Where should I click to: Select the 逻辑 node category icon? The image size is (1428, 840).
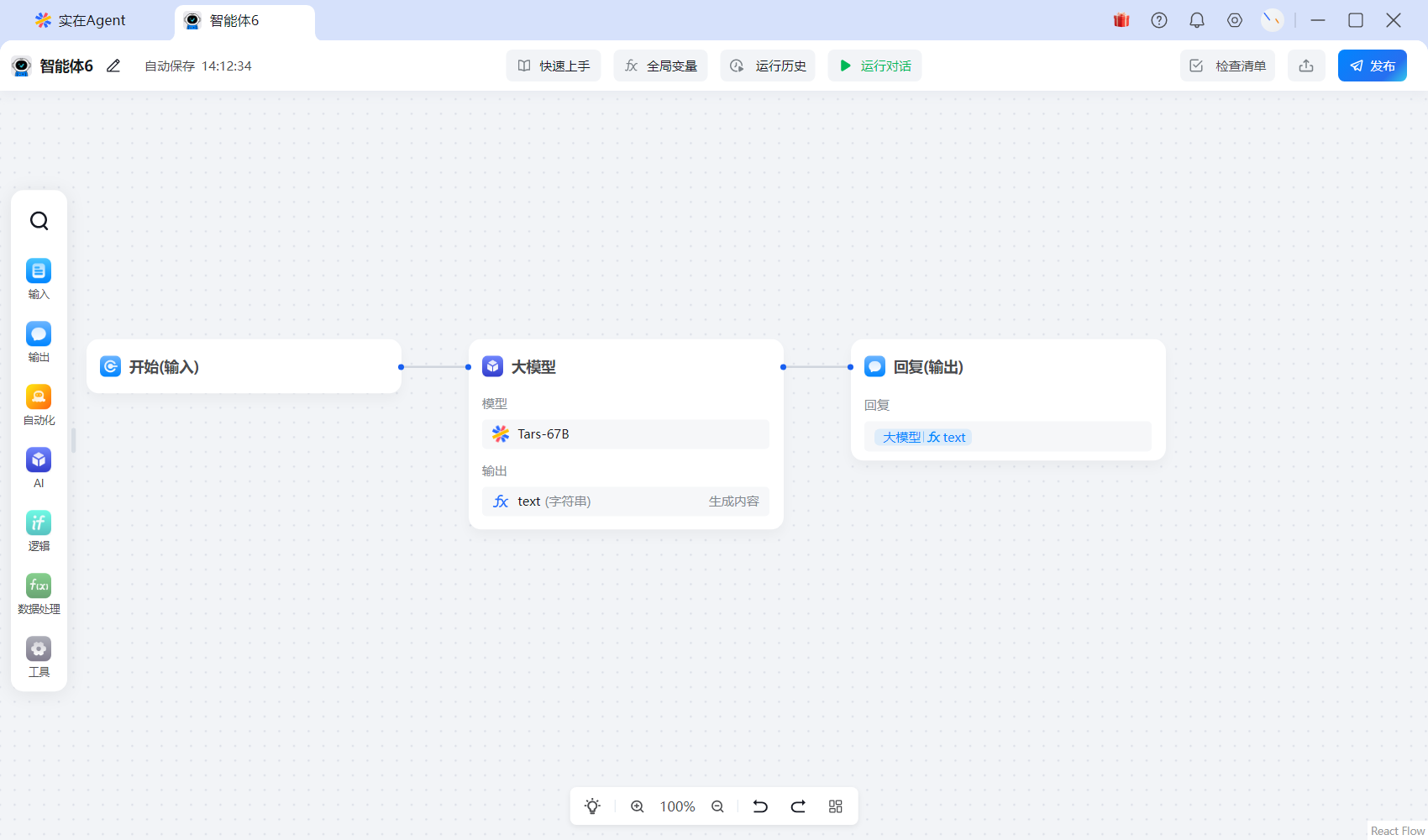(x=39, y=523)
